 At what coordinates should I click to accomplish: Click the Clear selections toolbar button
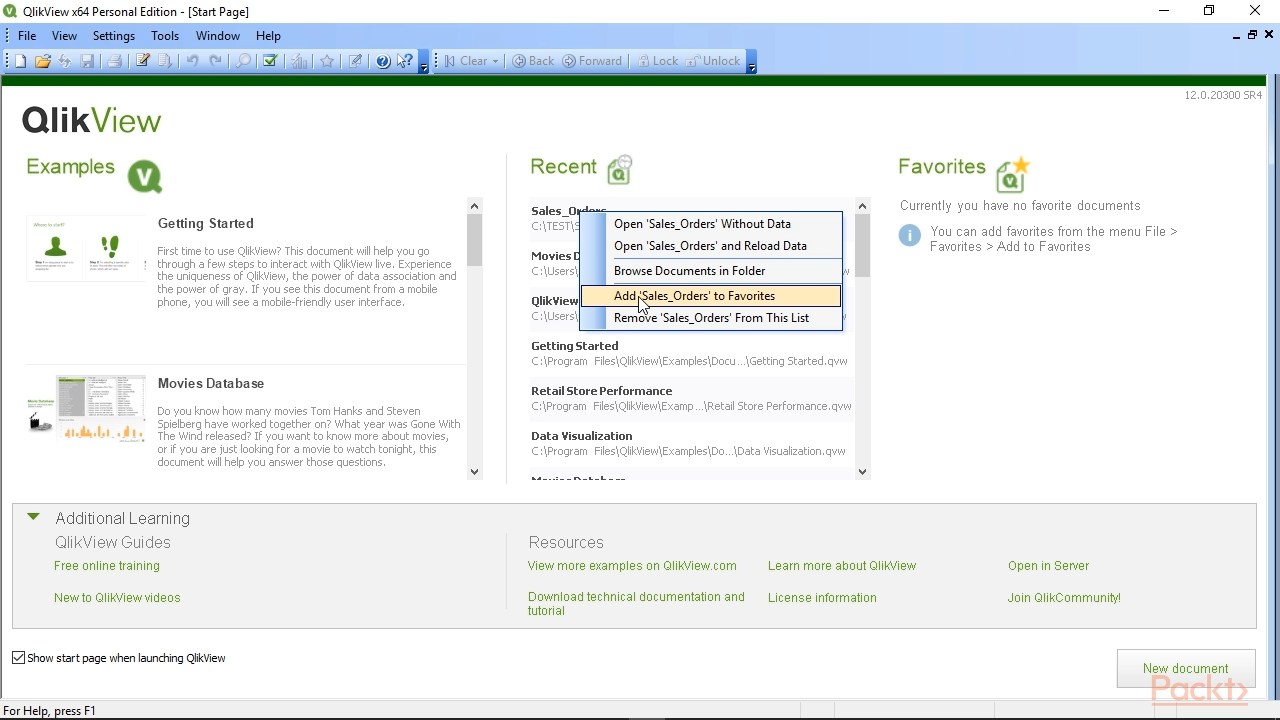(x=466, y=61)
